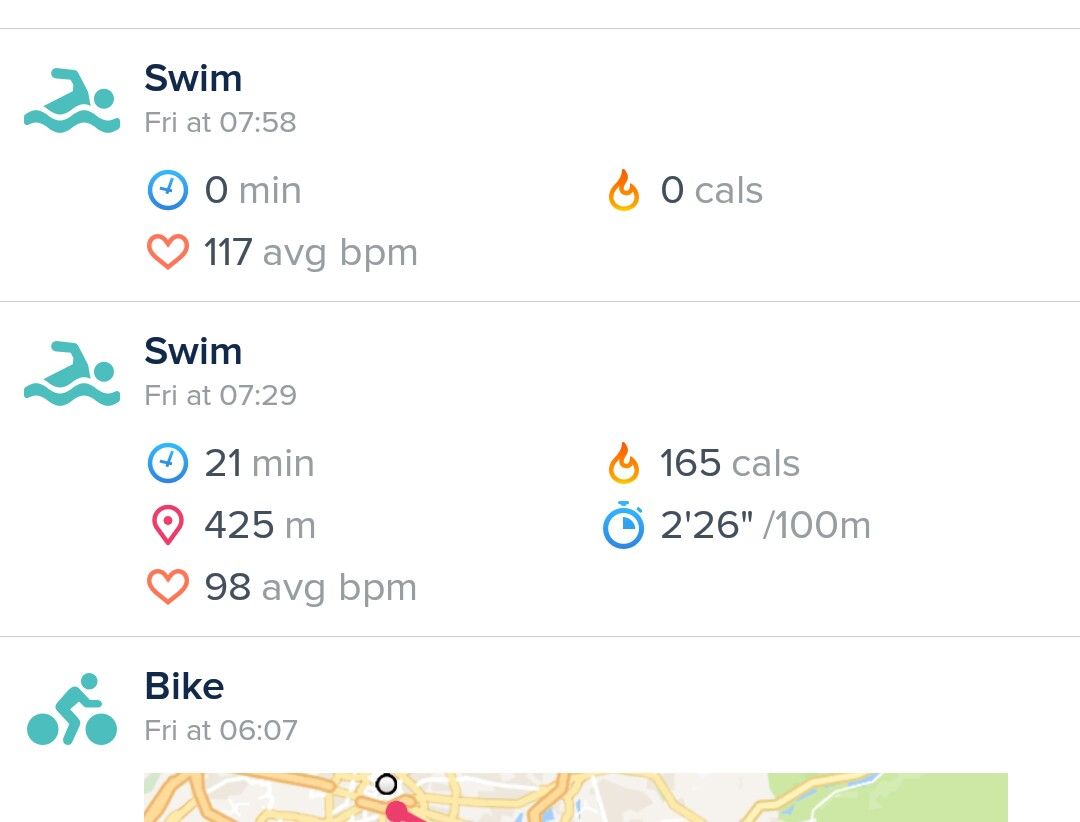Click the Bike activity icon

pos(71,706)
